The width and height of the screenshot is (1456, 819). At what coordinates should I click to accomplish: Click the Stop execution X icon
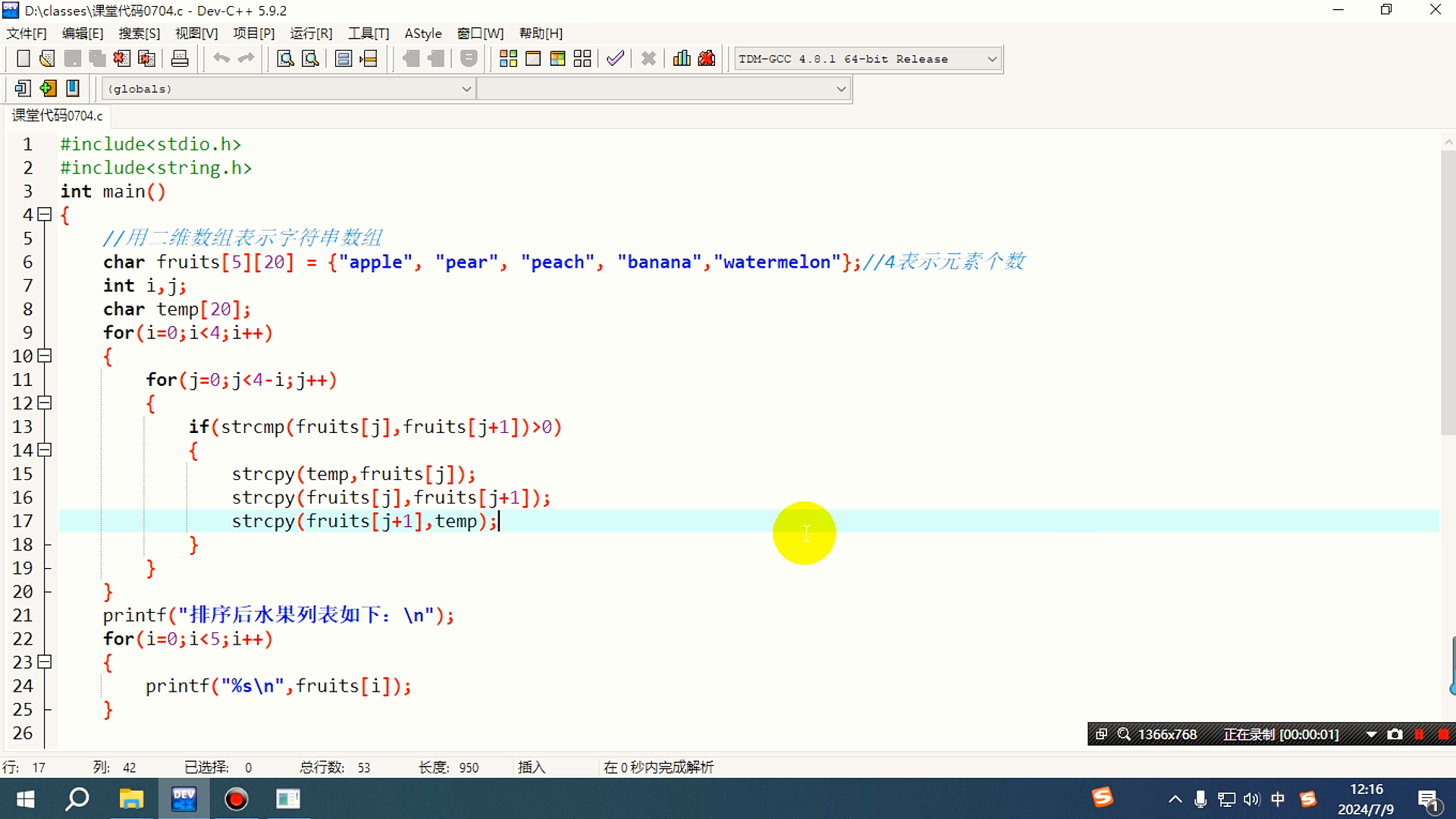coord(648,58)
